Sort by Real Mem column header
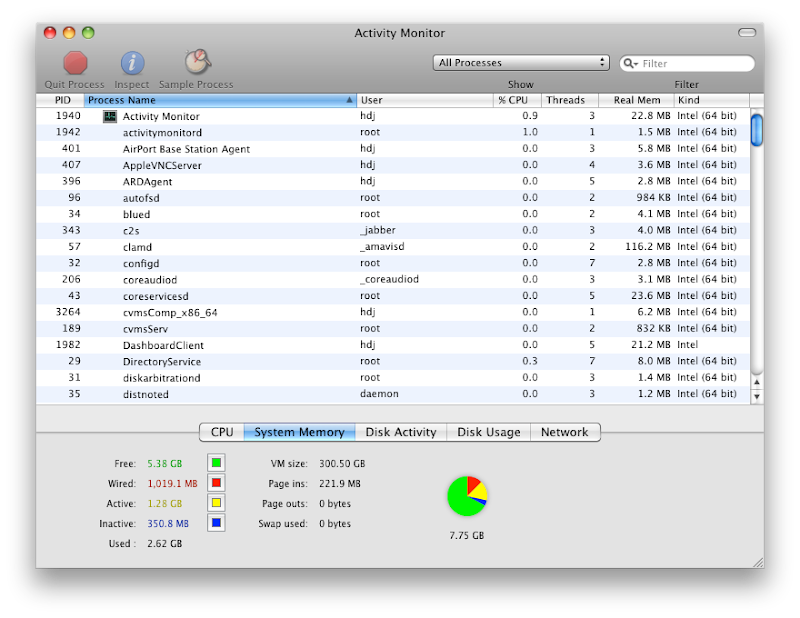The width and height of the screenshot is (800, 618). [636, 100]
